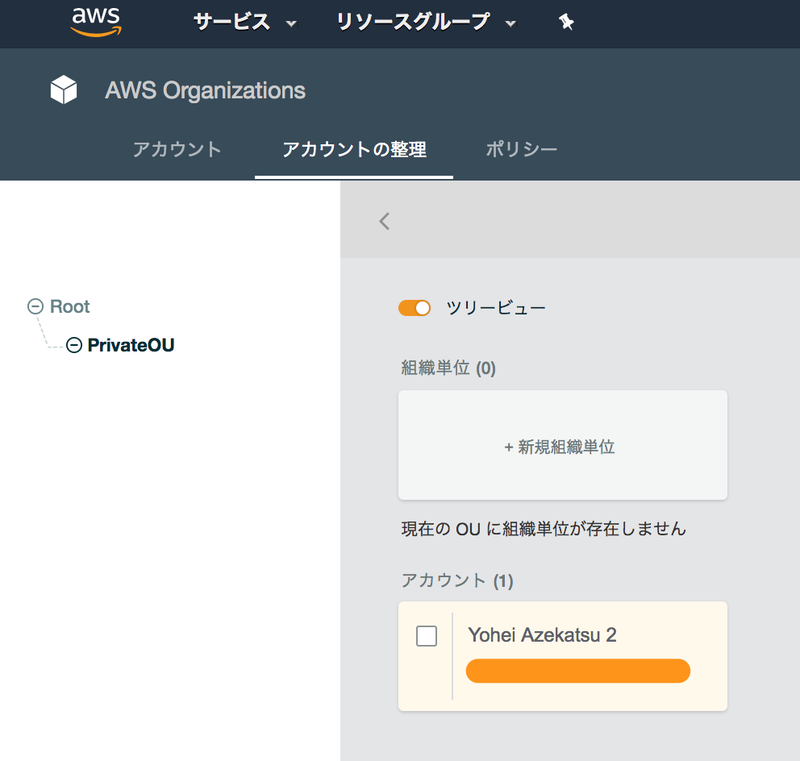Click the 組織単位 (0) heading
The image size is (800, 761).
448,368
